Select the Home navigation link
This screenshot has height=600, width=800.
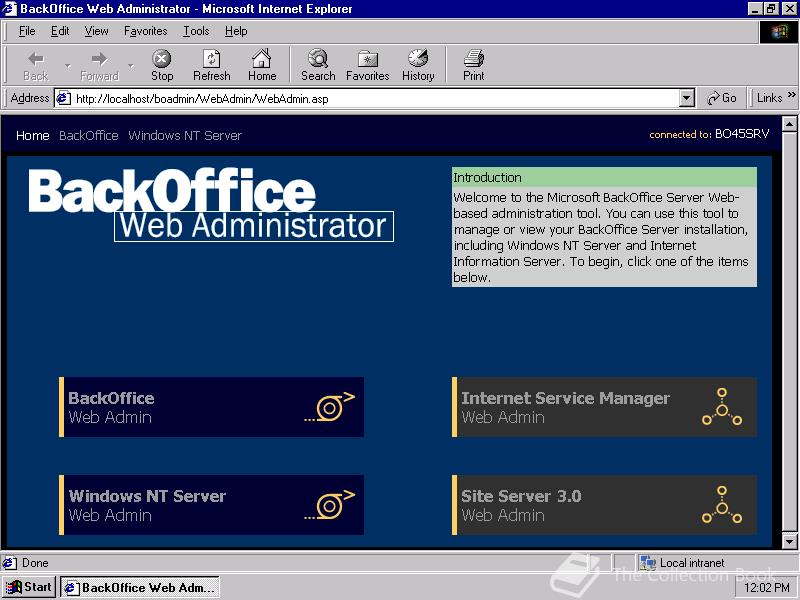(x=33, y=135)
